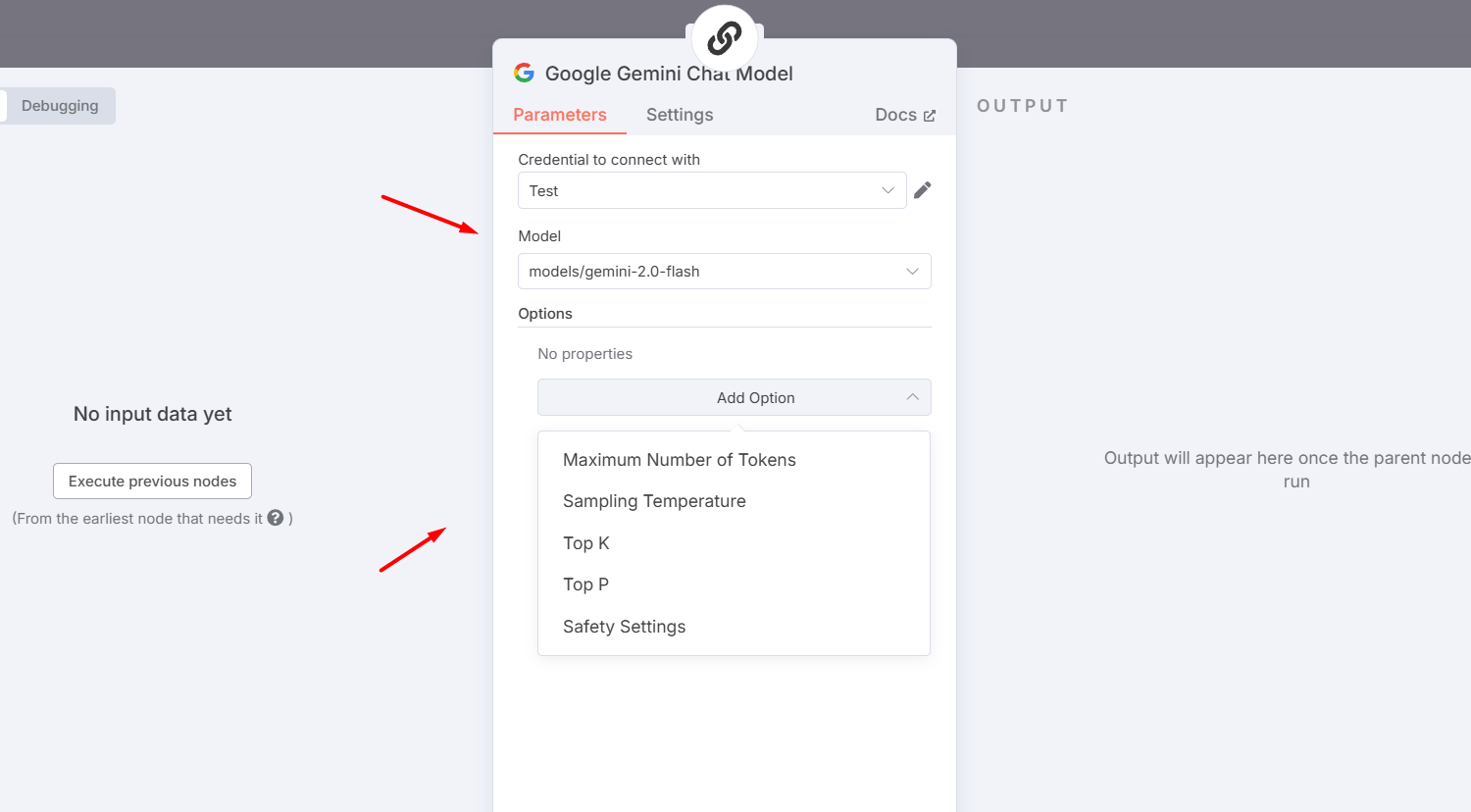Click the external link icon next to Docs
This screenshot has width=1471, height=812.
tap(930, 116)
